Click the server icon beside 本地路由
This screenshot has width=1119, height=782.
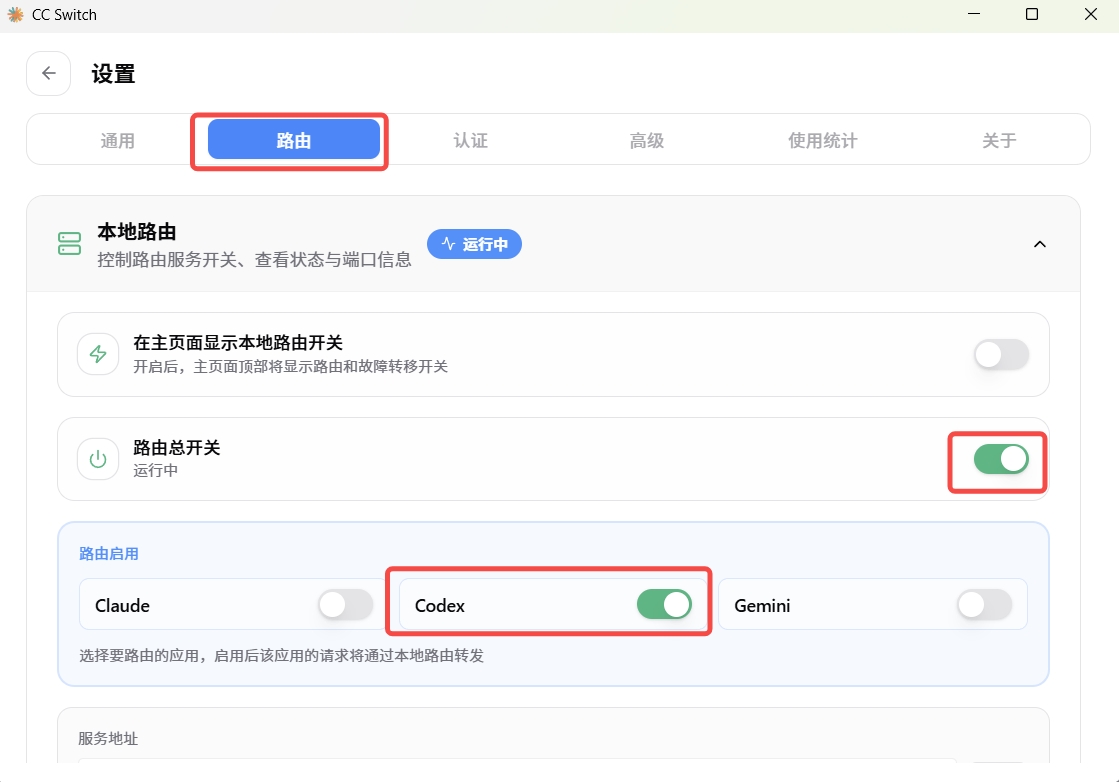[x=69, y=243]
